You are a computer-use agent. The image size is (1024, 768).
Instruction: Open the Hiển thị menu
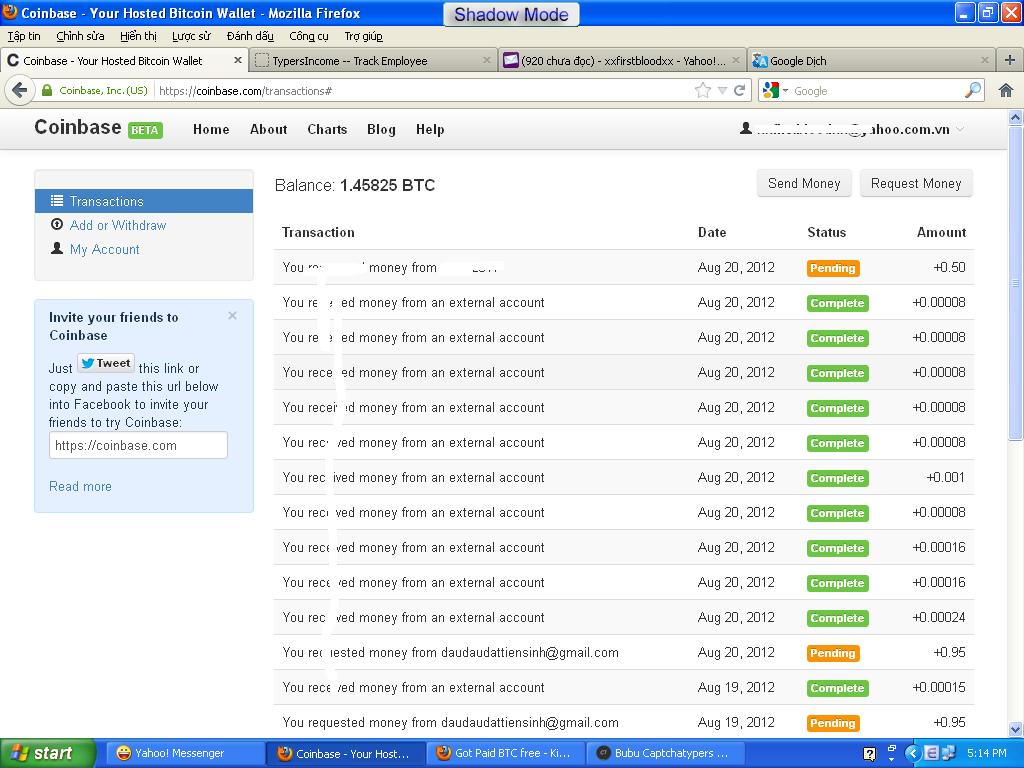138,36
